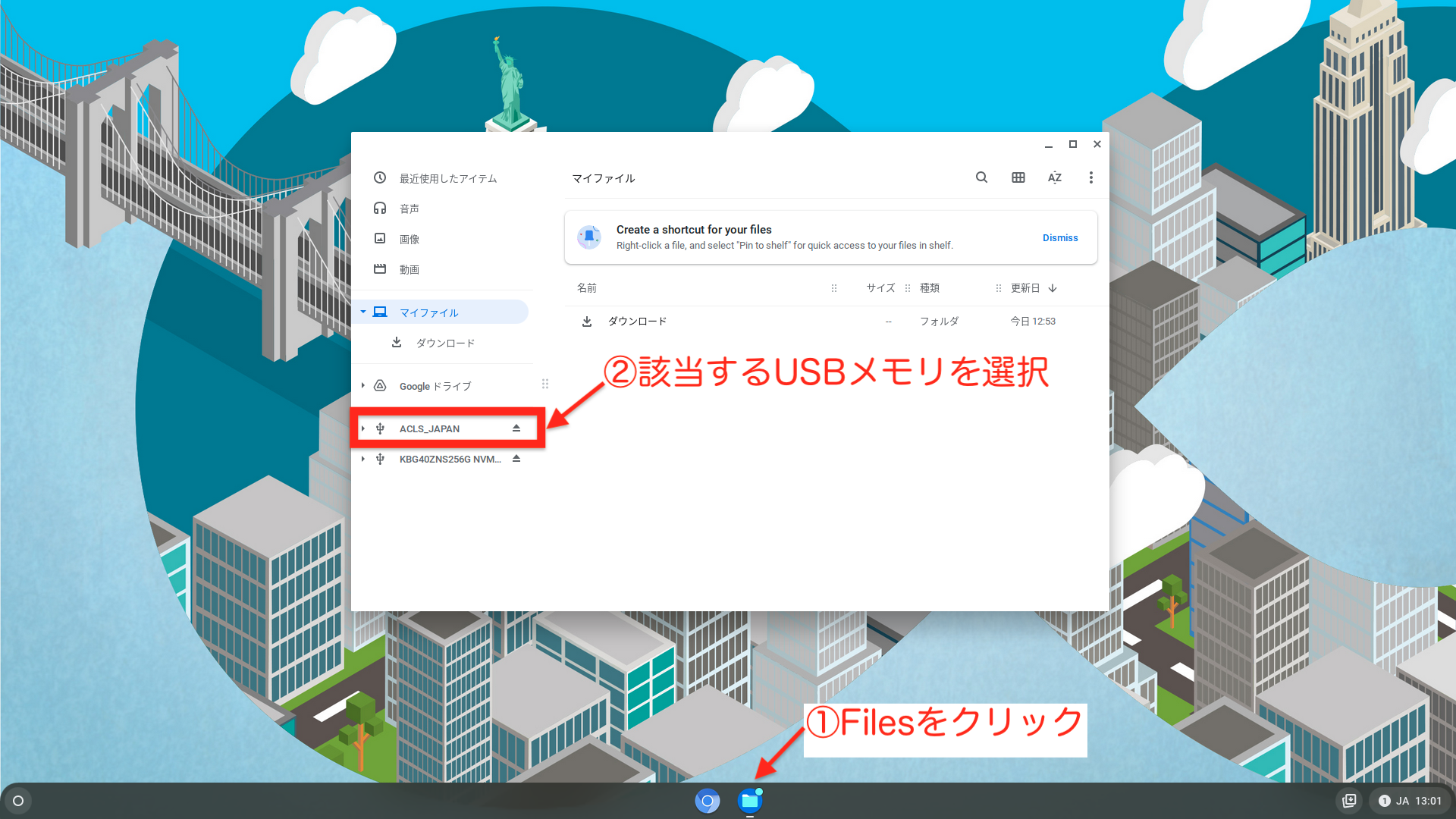Click the My Files laptop icon
Viewport: 1456px width, 819px height.
click(x=380, y=312)
